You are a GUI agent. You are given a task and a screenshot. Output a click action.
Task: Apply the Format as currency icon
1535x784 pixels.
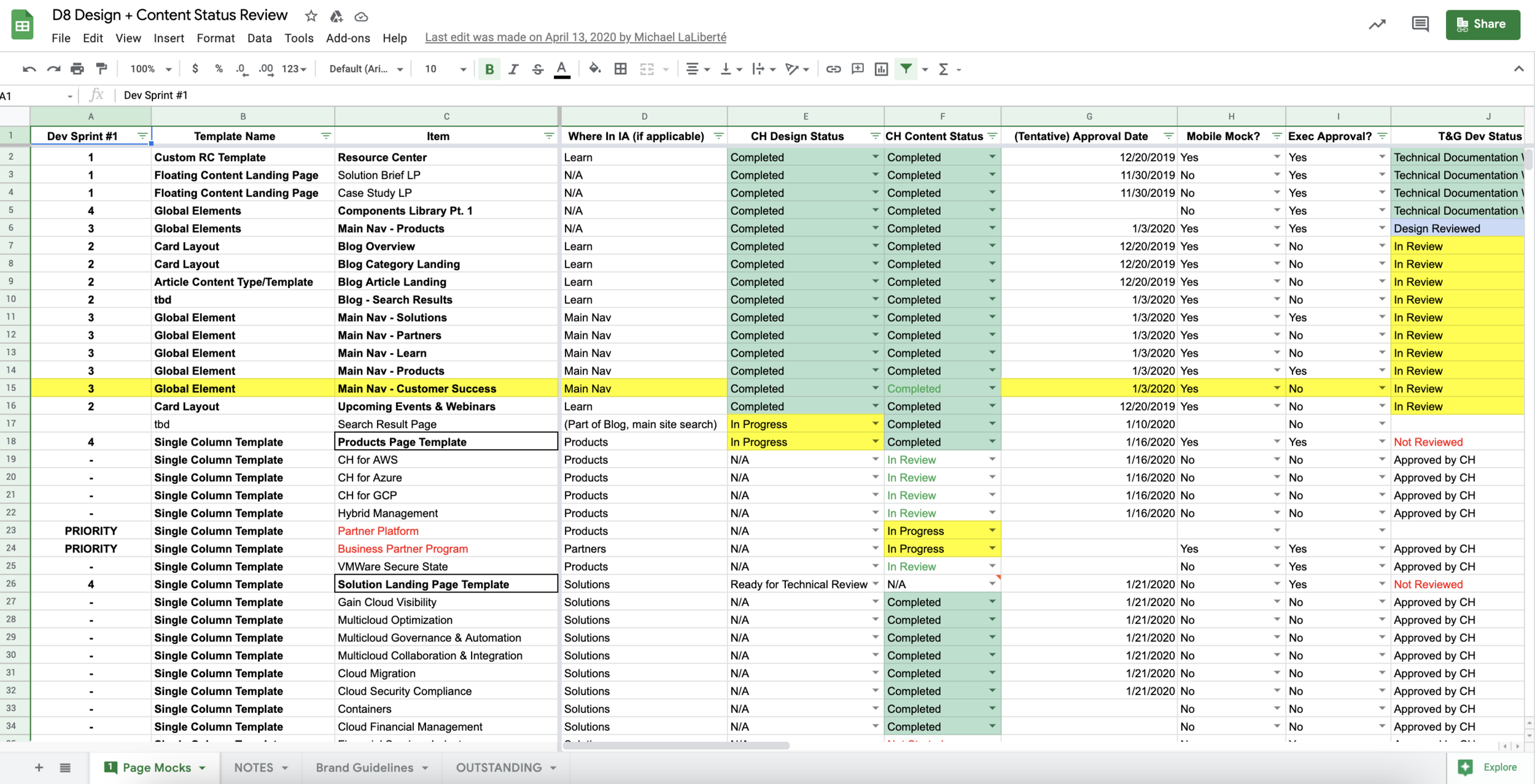click(195, 69)
